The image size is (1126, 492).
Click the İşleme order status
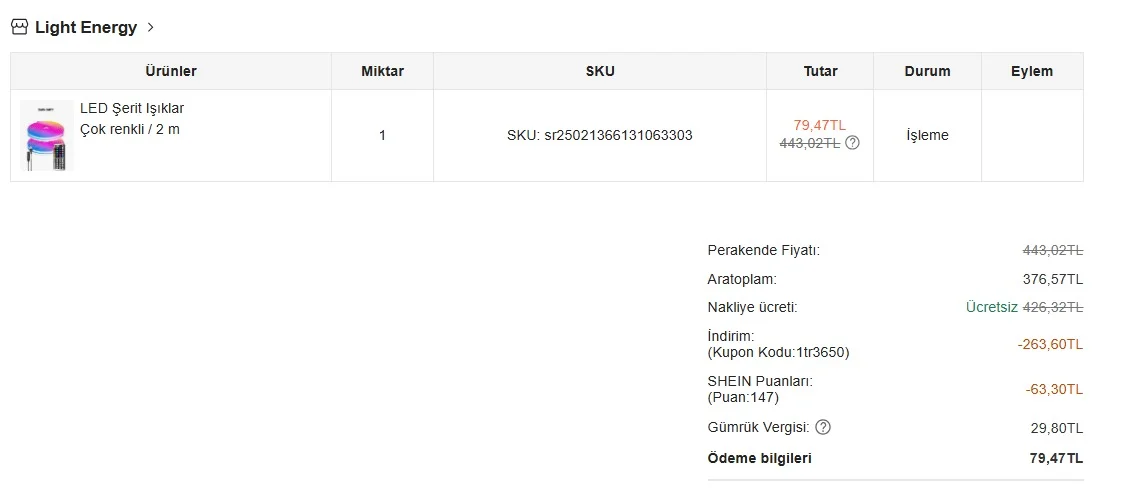tap(927, 135)
